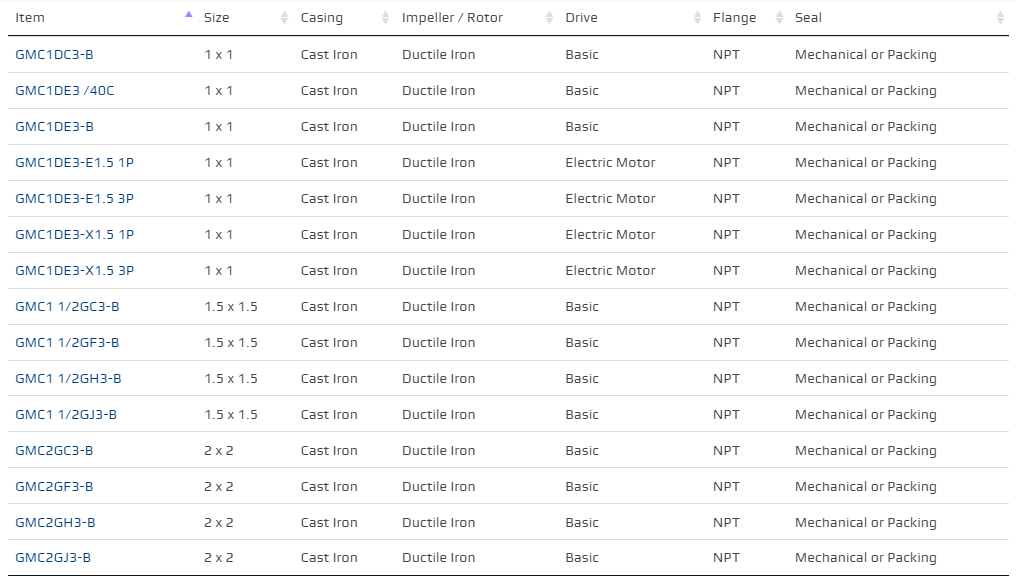Select the GMC2GH3-B item link

[x=55, y=523]
